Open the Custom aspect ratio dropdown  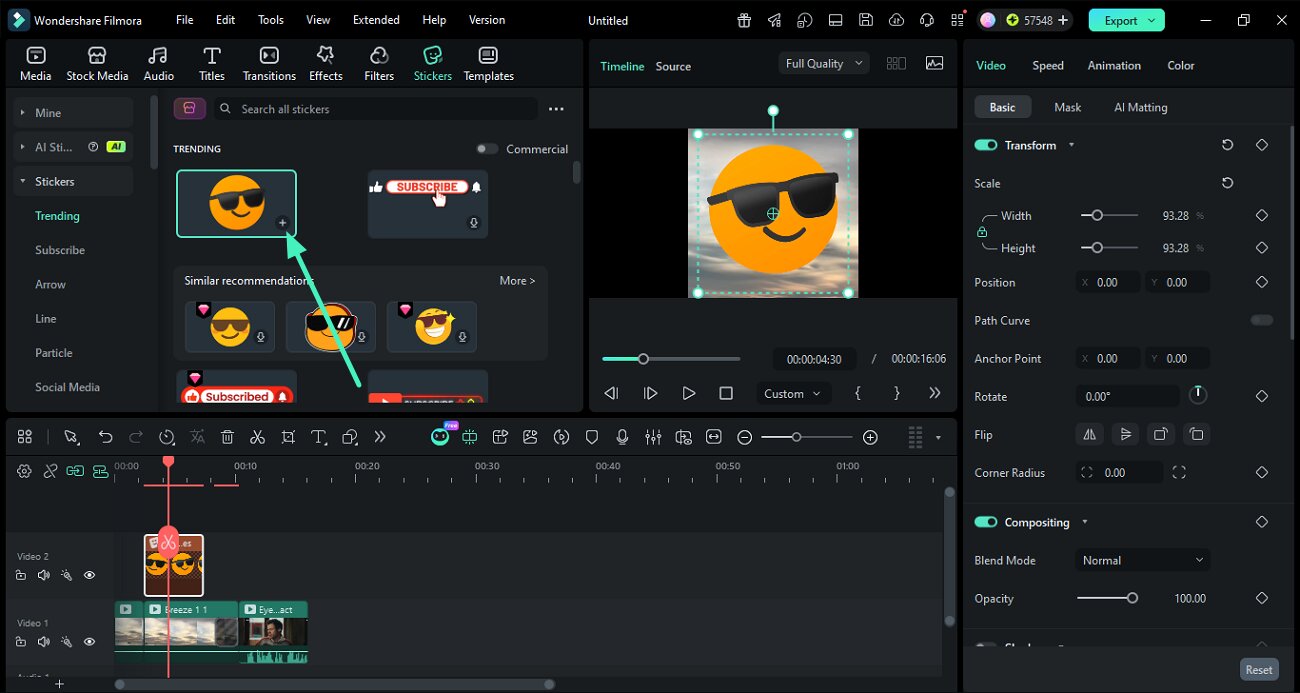coord(792,393)
